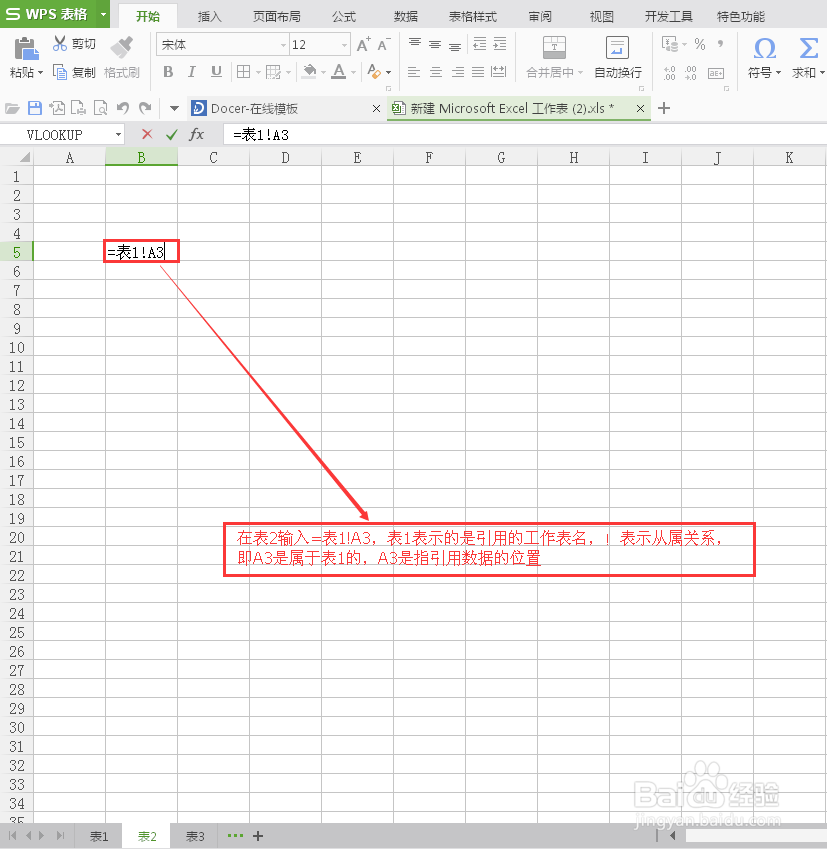Toggle bold formatting

click(x=168, y=72)
